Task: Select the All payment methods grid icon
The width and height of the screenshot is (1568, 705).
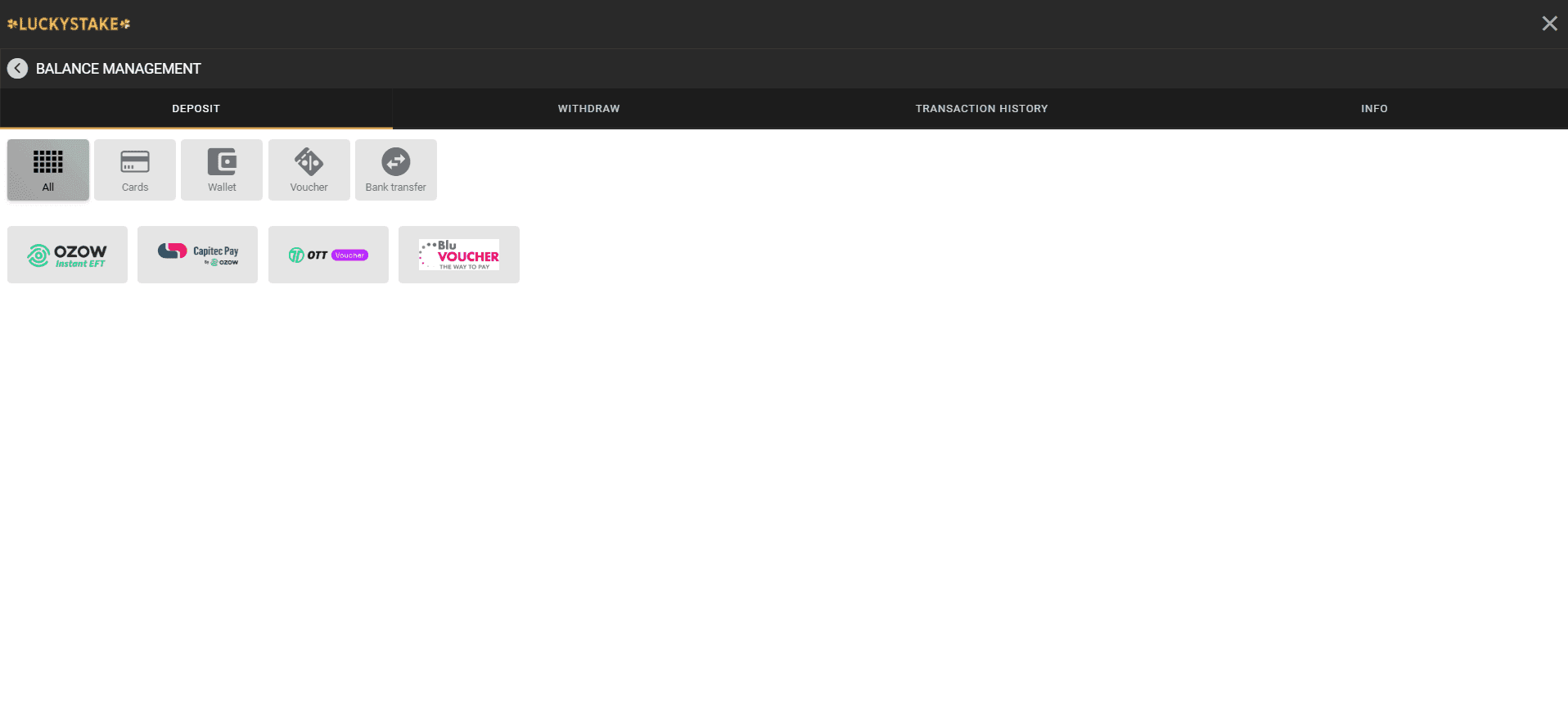Action: 48,162
